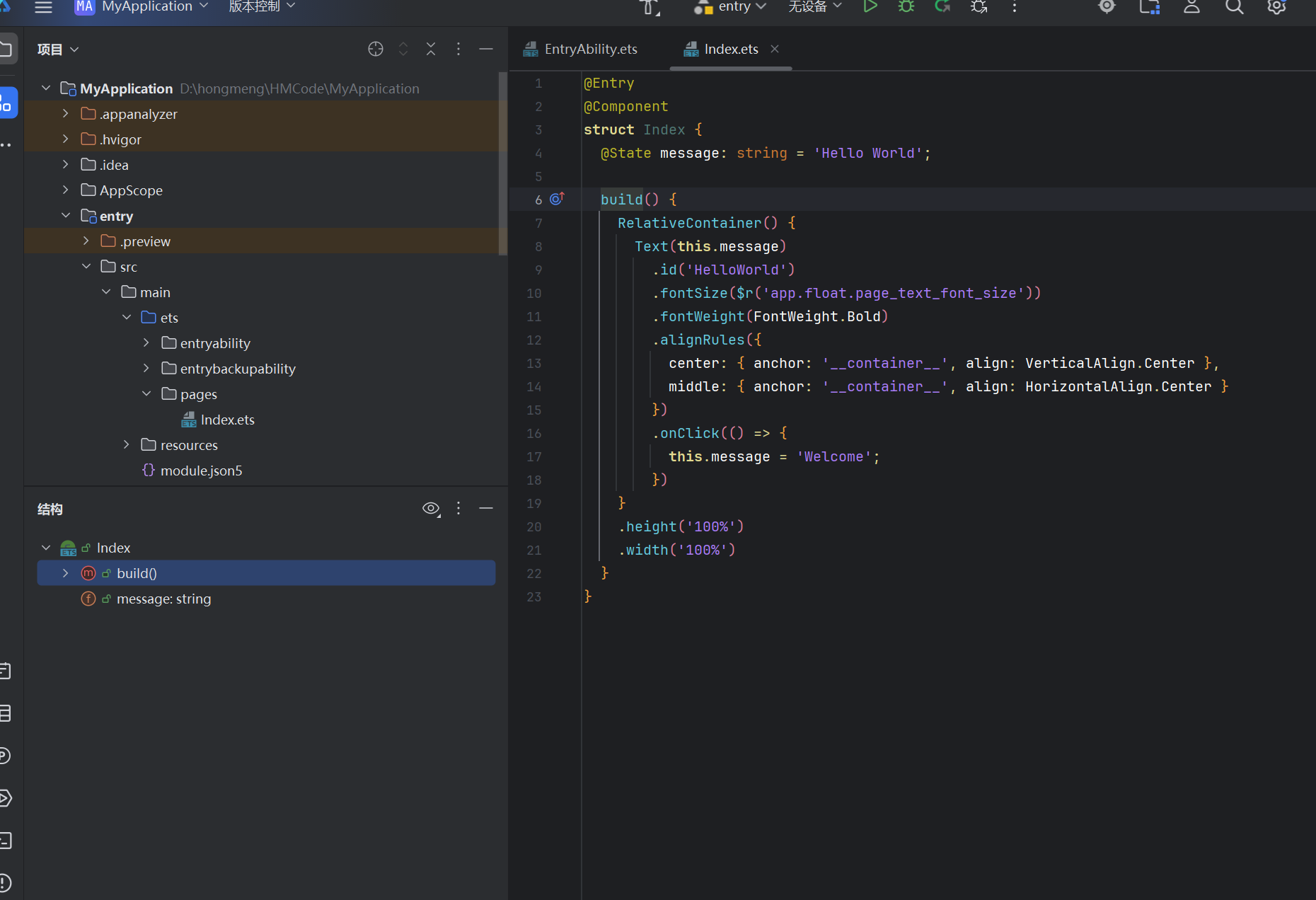
Task: Open entry run configuration dropdown
Action: click(731, 7)
